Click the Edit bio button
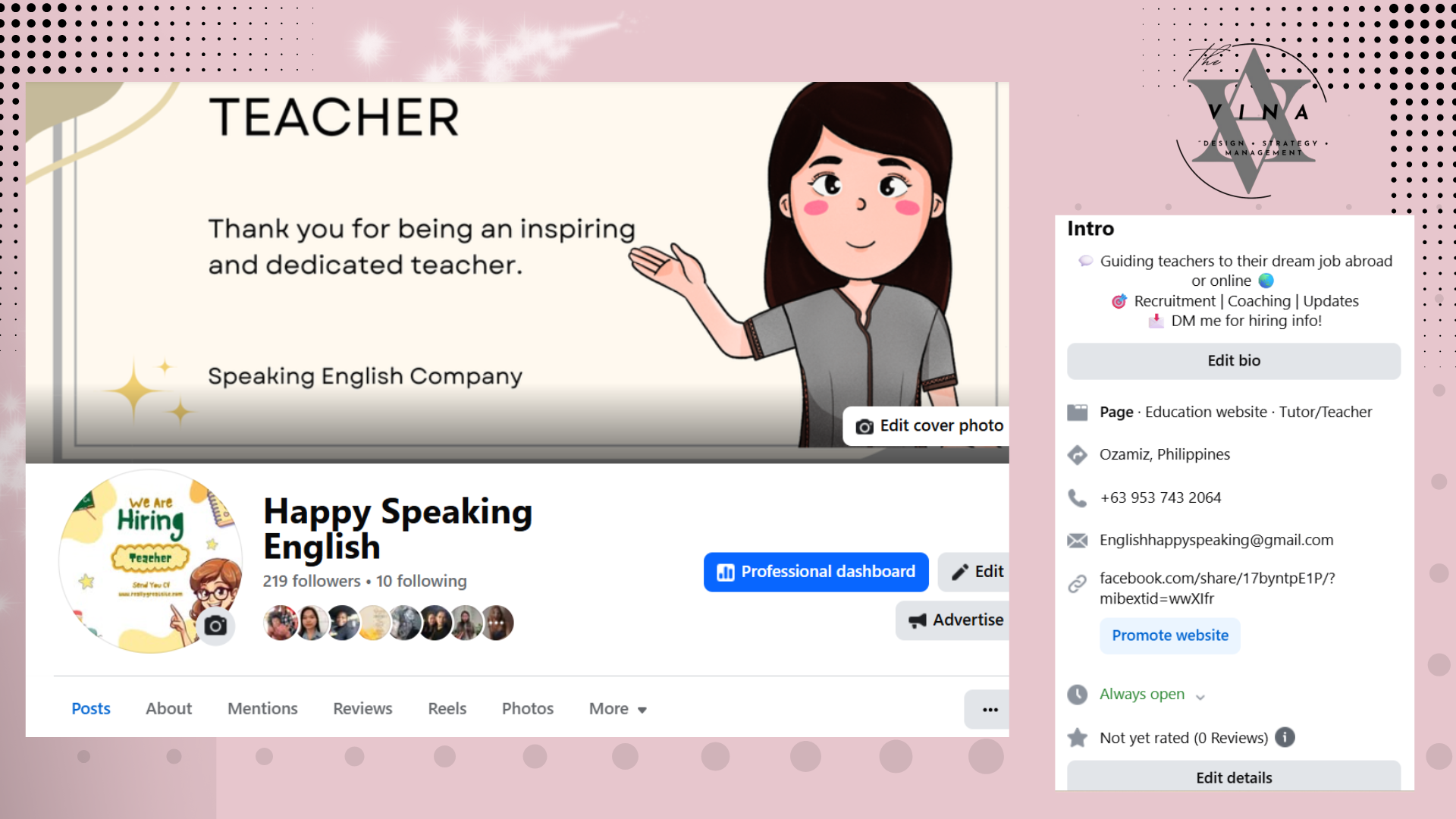The height and width of the screenshot is (819, 1456). 1234,361
